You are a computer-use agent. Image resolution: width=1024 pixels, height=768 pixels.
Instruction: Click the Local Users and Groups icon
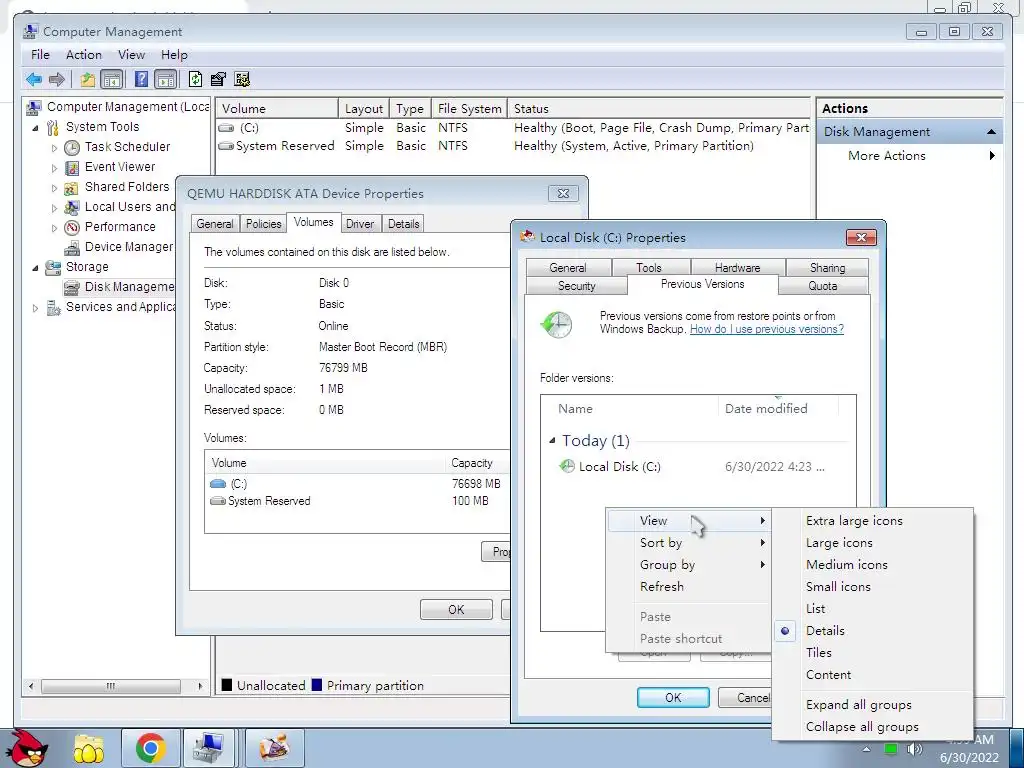(x=72, y=208)
